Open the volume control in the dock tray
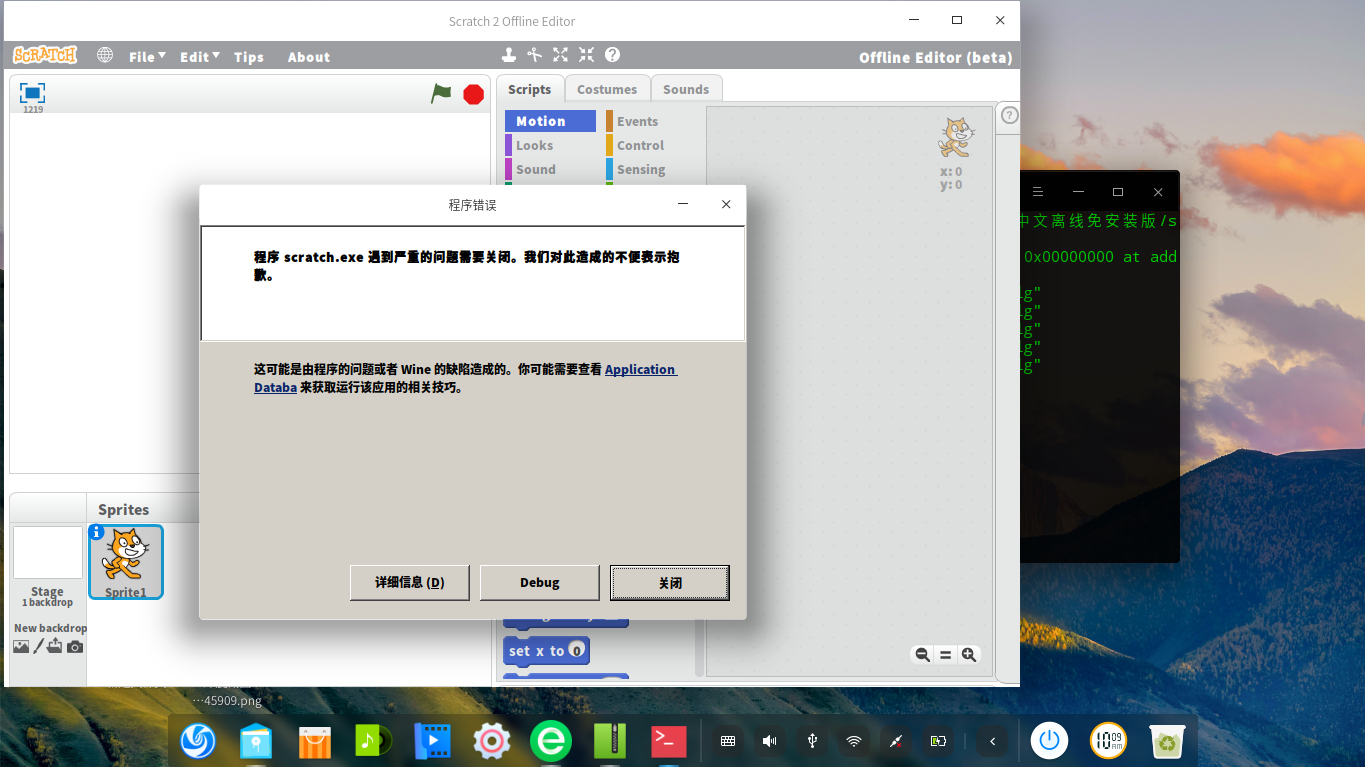This screenshot has width=1365, height=767. pyautogui.click(x=770, y=741)
